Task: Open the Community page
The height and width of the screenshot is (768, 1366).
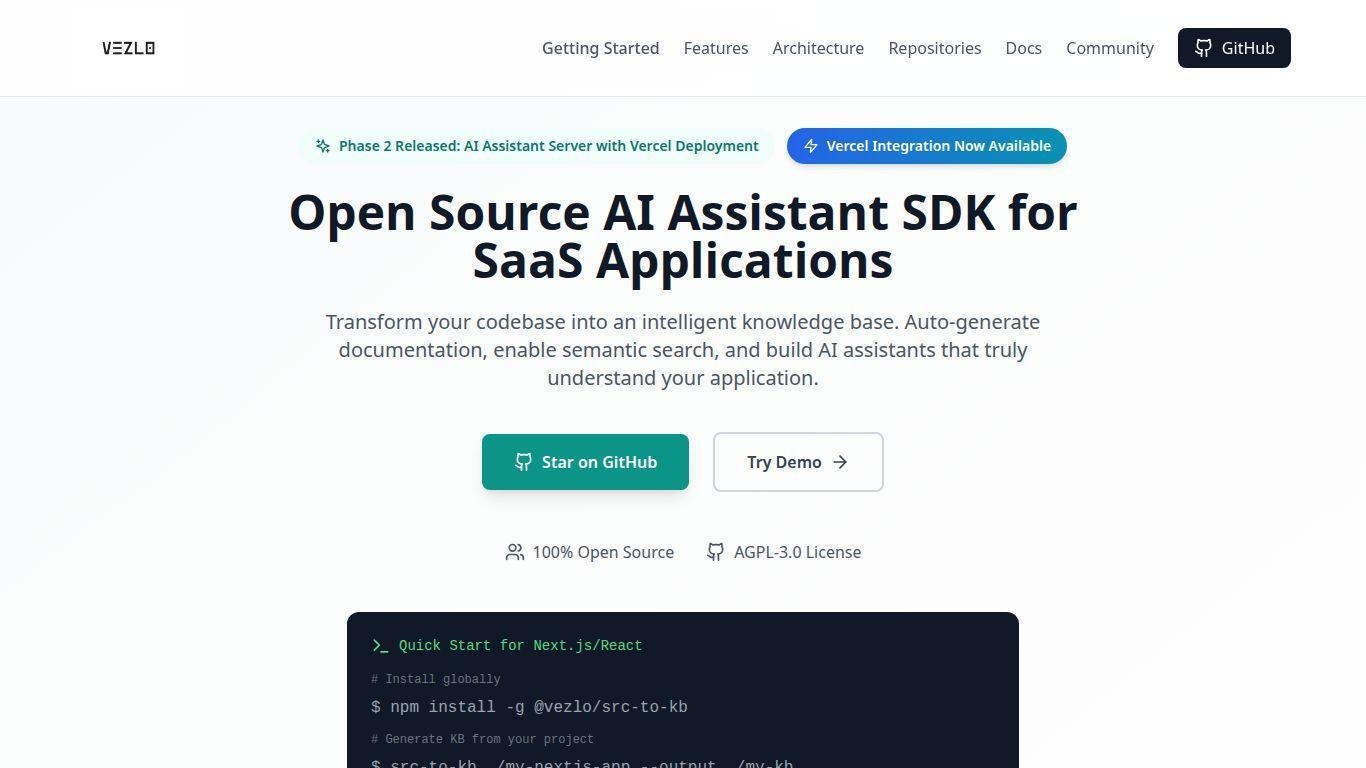Action: point(1109,48)
